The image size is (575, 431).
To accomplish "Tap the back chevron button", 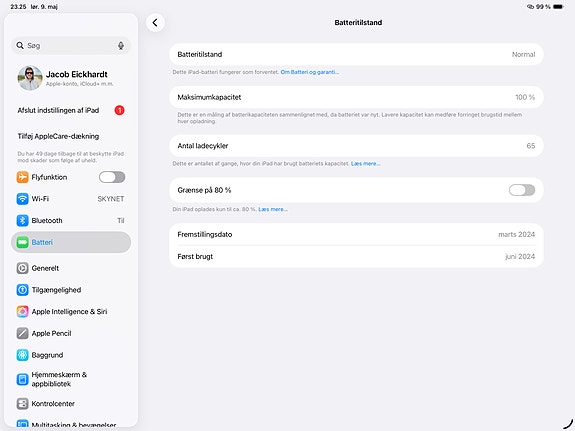I will pos(155,23).
